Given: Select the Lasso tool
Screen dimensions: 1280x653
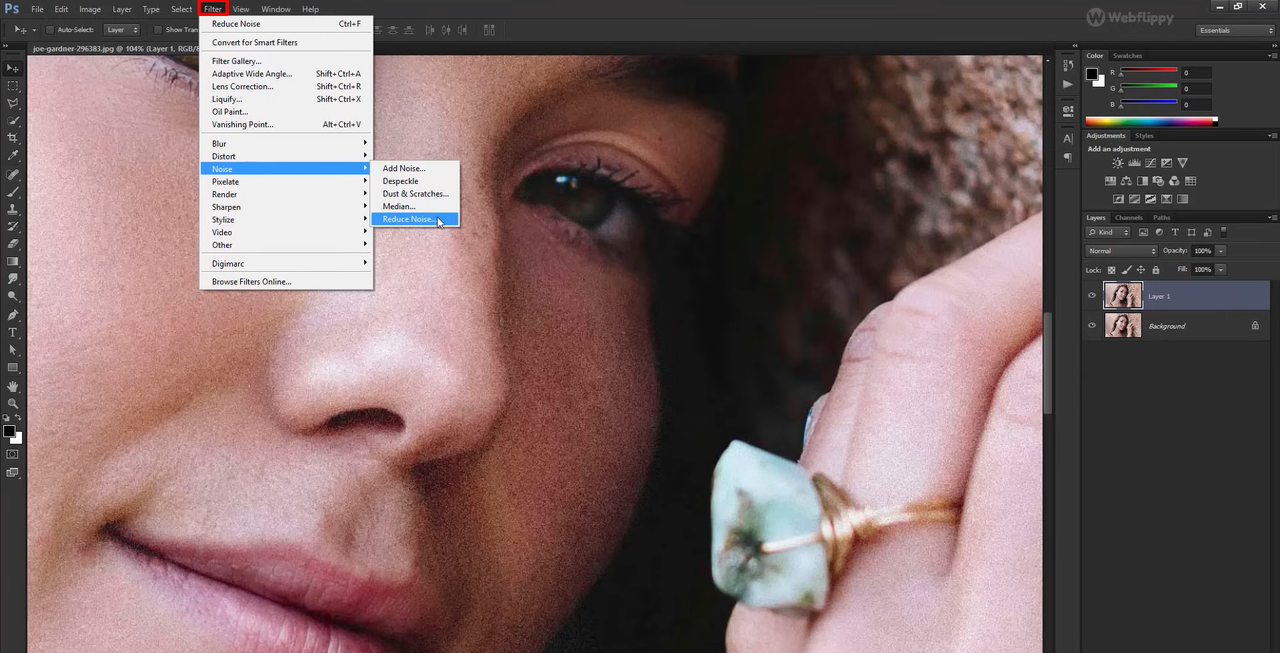Looking at the screenshot, I should (x=12, y=103).
